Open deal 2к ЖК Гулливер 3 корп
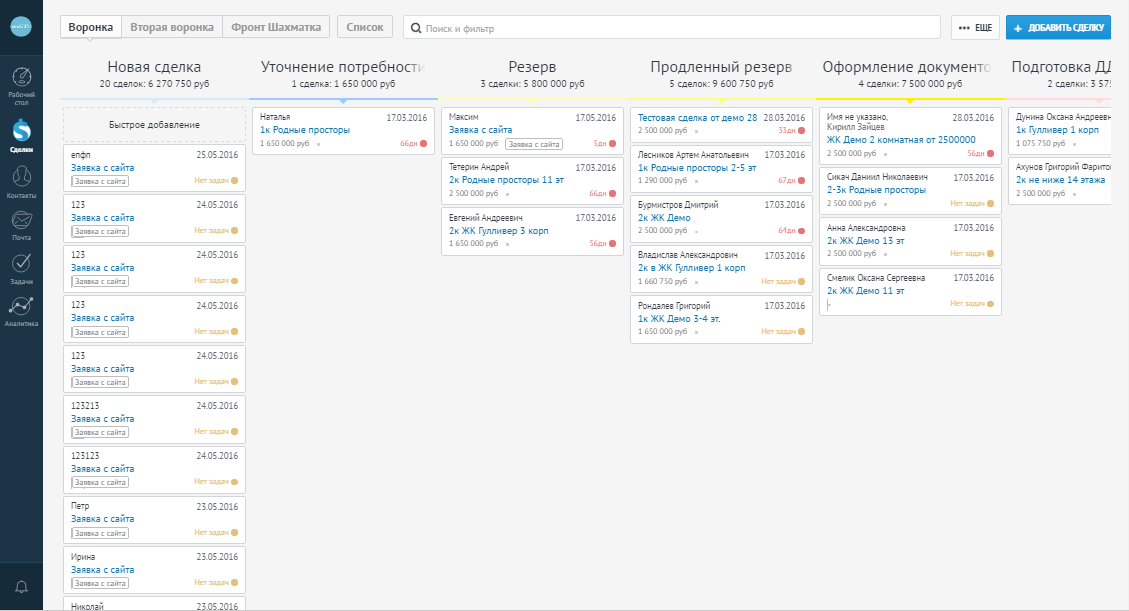This screenshot has height=611, width=1129. (499, 230)
